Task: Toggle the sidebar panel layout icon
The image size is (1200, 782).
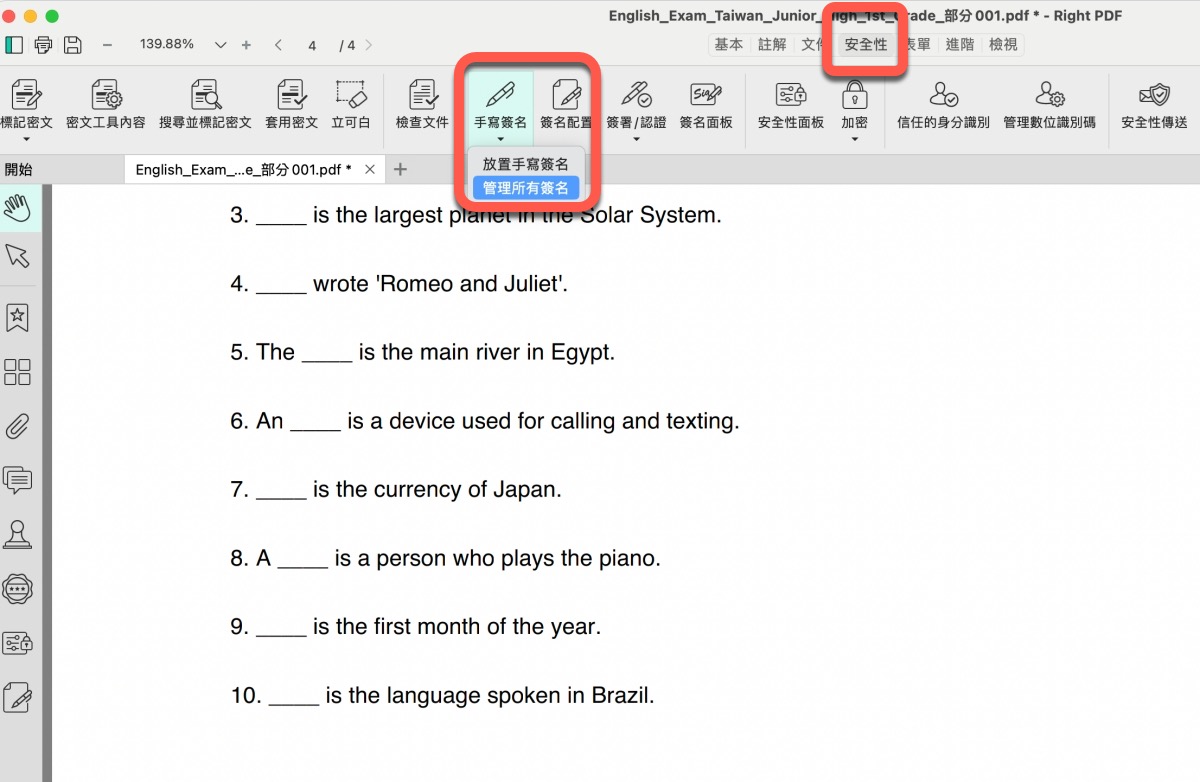Action: pos(14,45)
